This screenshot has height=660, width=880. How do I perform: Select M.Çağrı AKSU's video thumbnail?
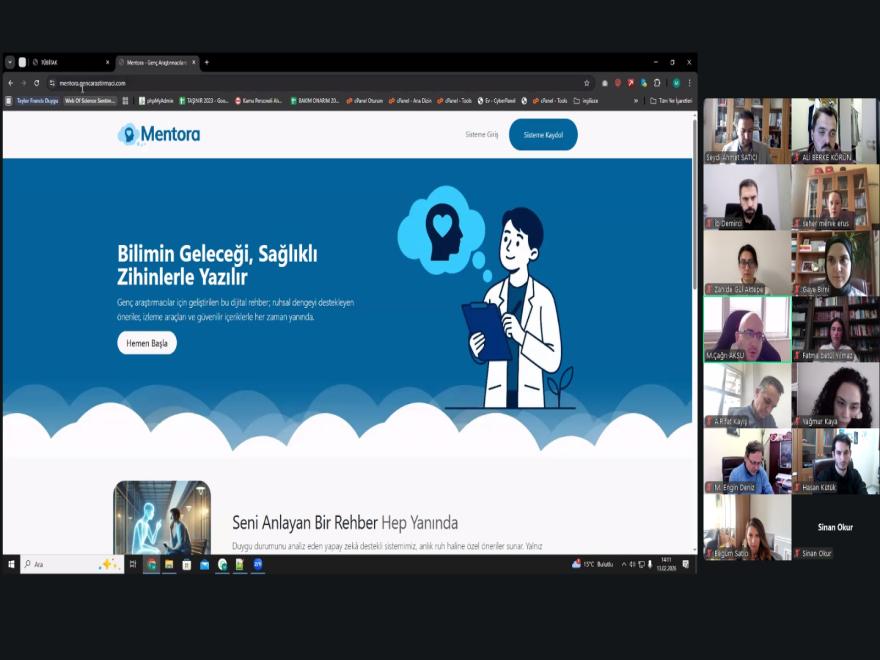(746, 329)
